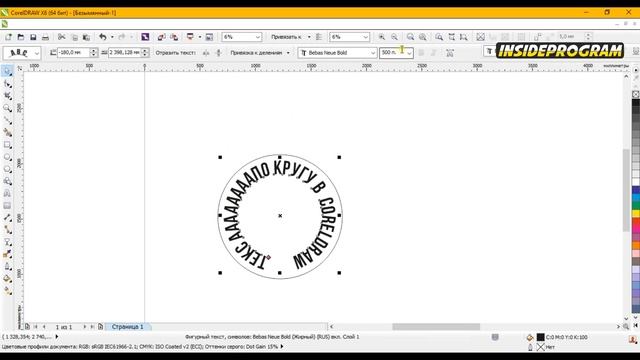
Task: Click the New document icon
Action: [x=9, y=37]
